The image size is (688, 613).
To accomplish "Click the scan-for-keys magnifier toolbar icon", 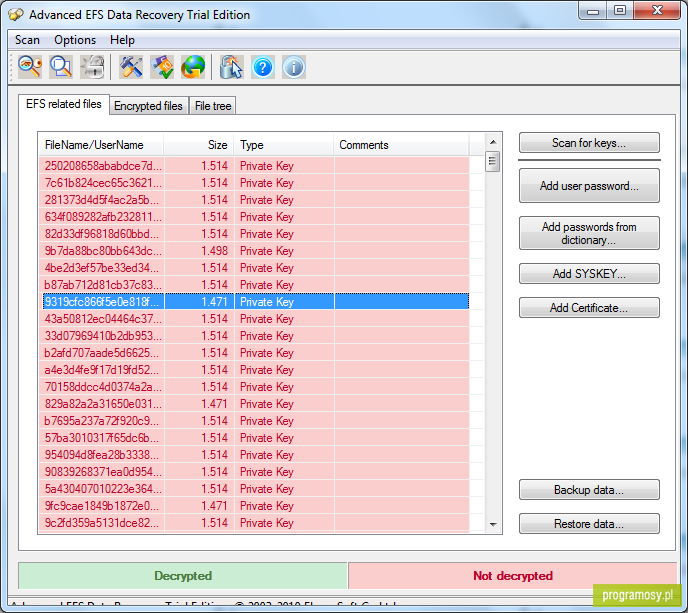I will (x=30, y=67).
